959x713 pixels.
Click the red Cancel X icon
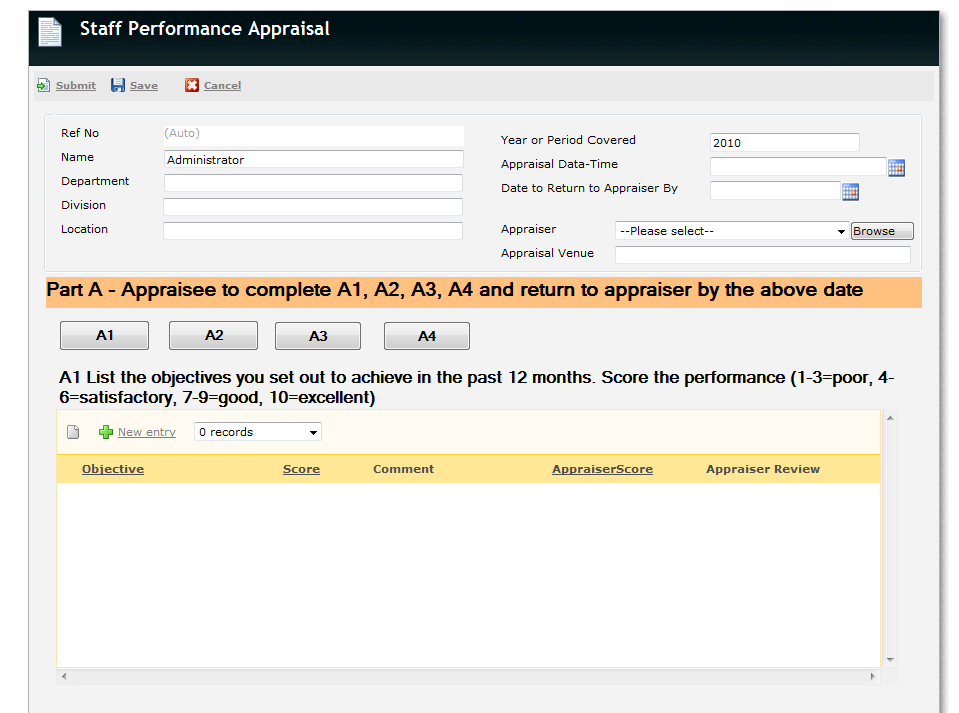[x=192, y=85]
